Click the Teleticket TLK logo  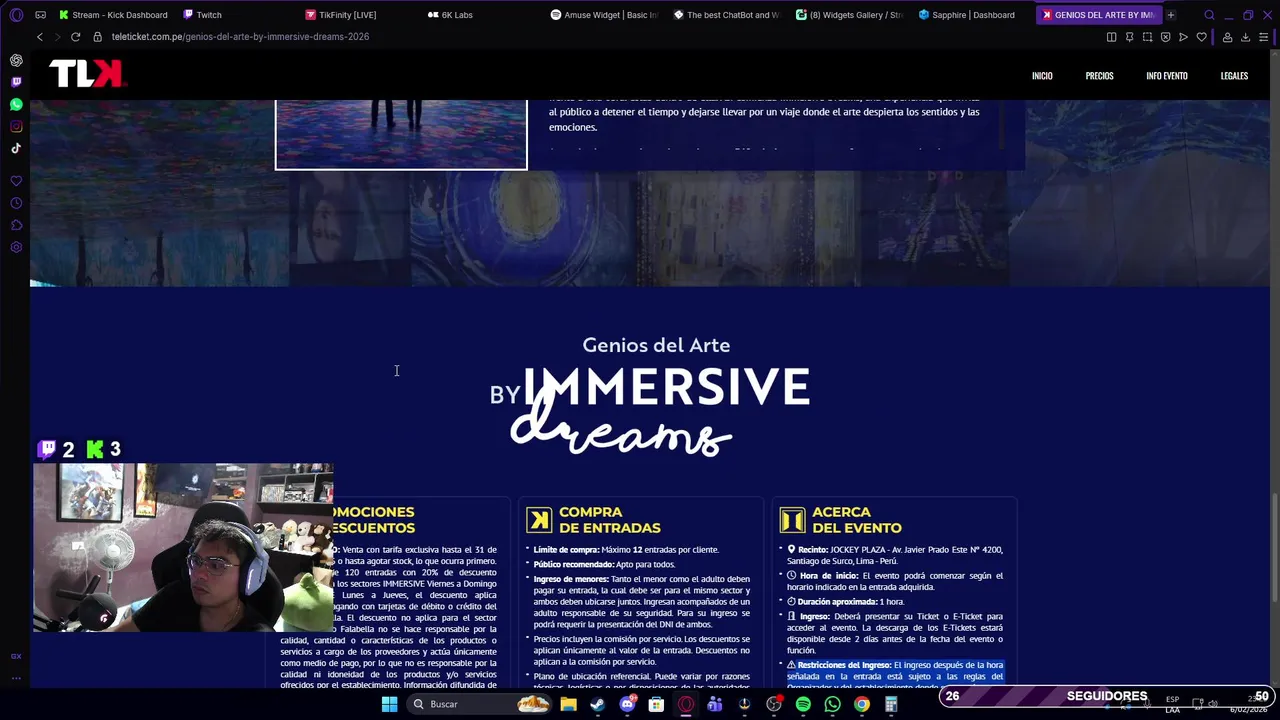86,74
